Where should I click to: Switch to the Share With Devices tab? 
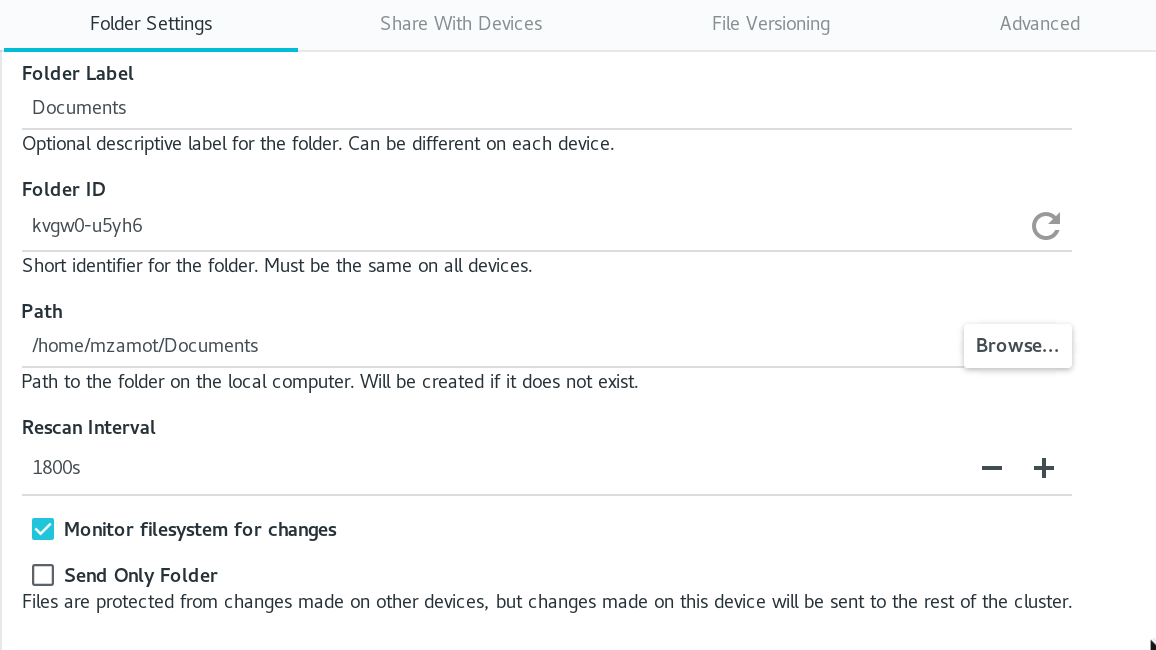coord(461,24)
